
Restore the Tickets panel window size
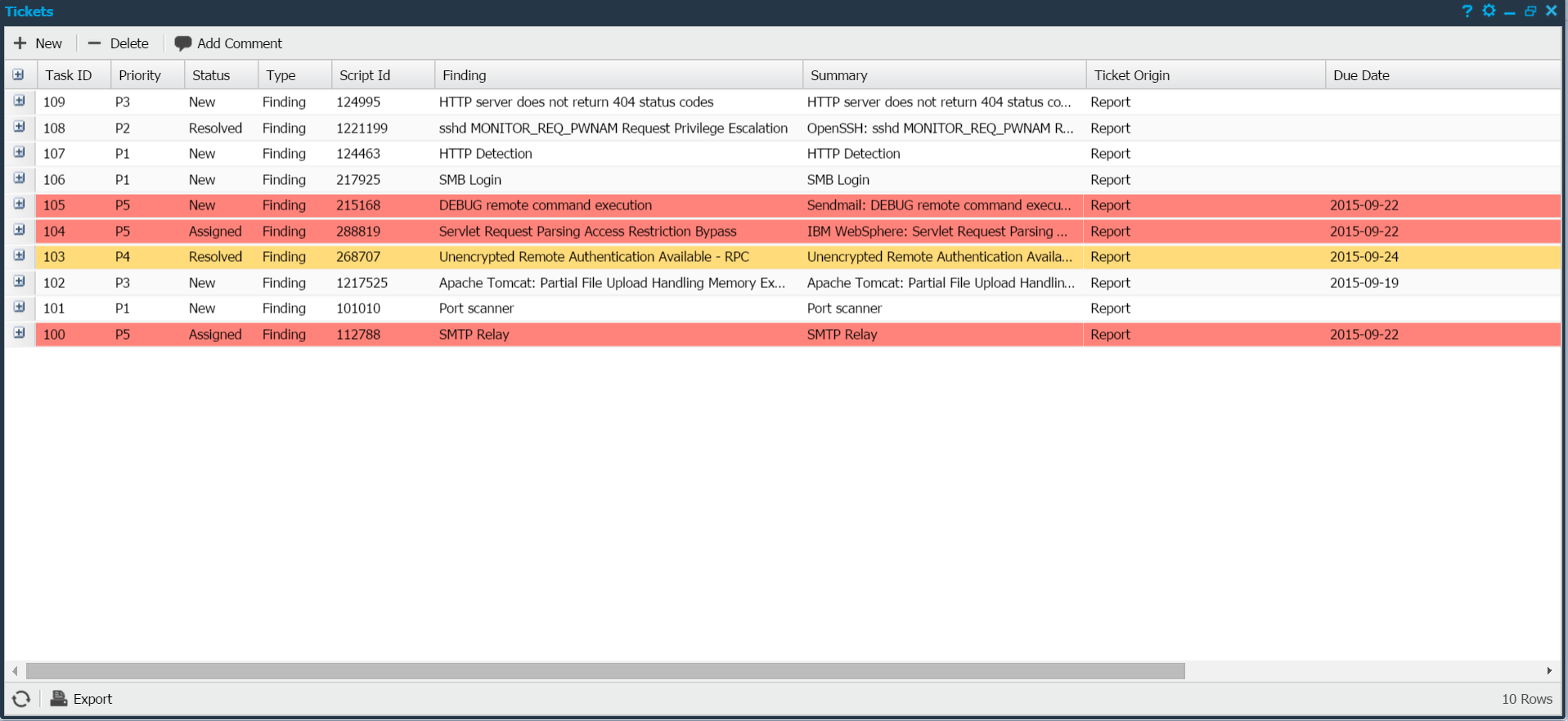(x=1530, y=11)
